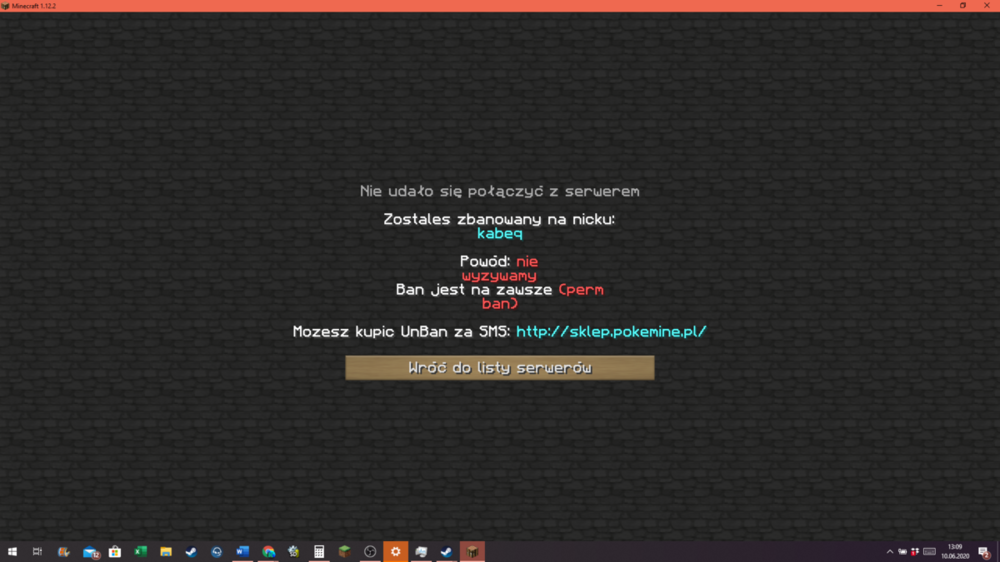Click the Minecraft grass block taskbar icon
The width and height of the screenshot is (1000, 562).
pyautogui.click(x=344, y=551)
